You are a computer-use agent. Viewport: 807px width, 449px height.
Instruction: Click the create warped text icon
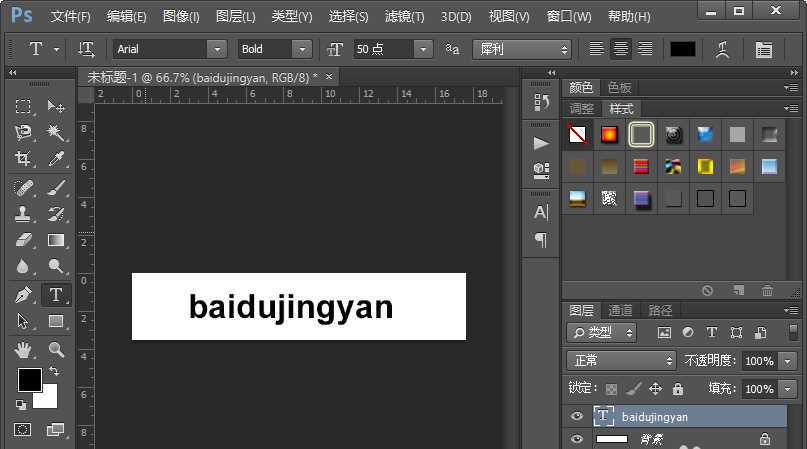click(722, 49)
